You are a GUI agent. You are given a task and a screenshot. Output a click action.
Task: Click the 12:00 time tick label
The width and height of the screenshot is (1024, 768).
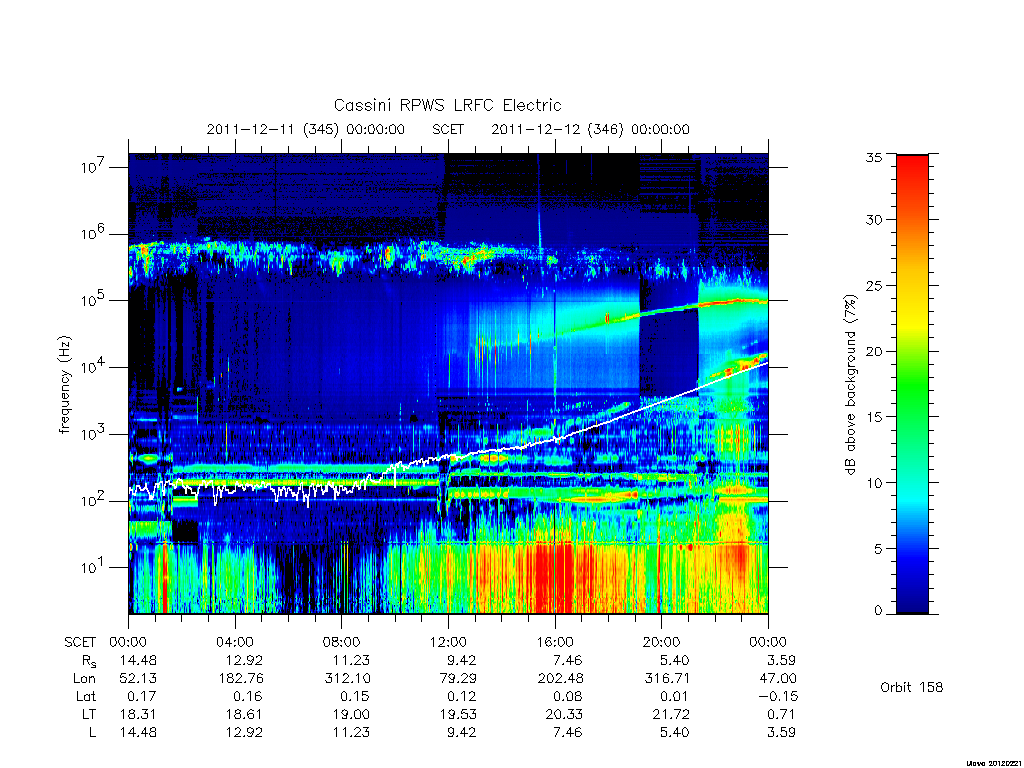click(x=448, y=642)
